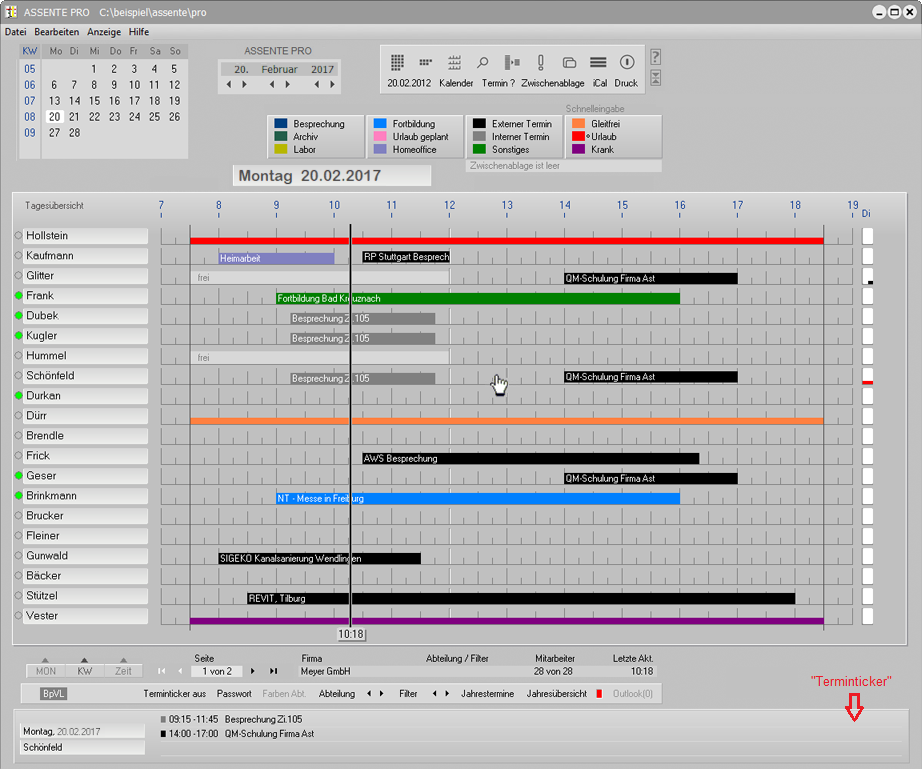Toggle the green marker for Brinkmann
Image resolution: width=922 pixels, height=769 pixels.
[18, 496]
